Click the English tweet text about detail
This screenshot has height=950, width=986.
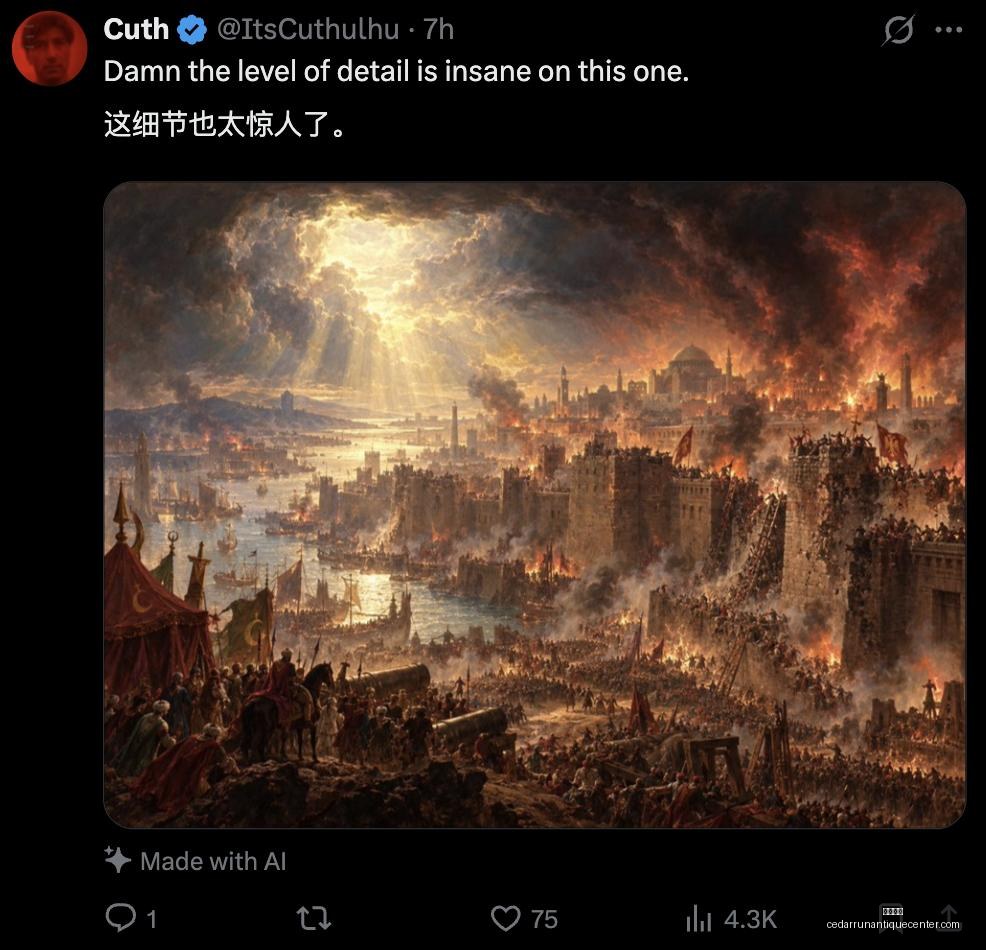(396, 71)
